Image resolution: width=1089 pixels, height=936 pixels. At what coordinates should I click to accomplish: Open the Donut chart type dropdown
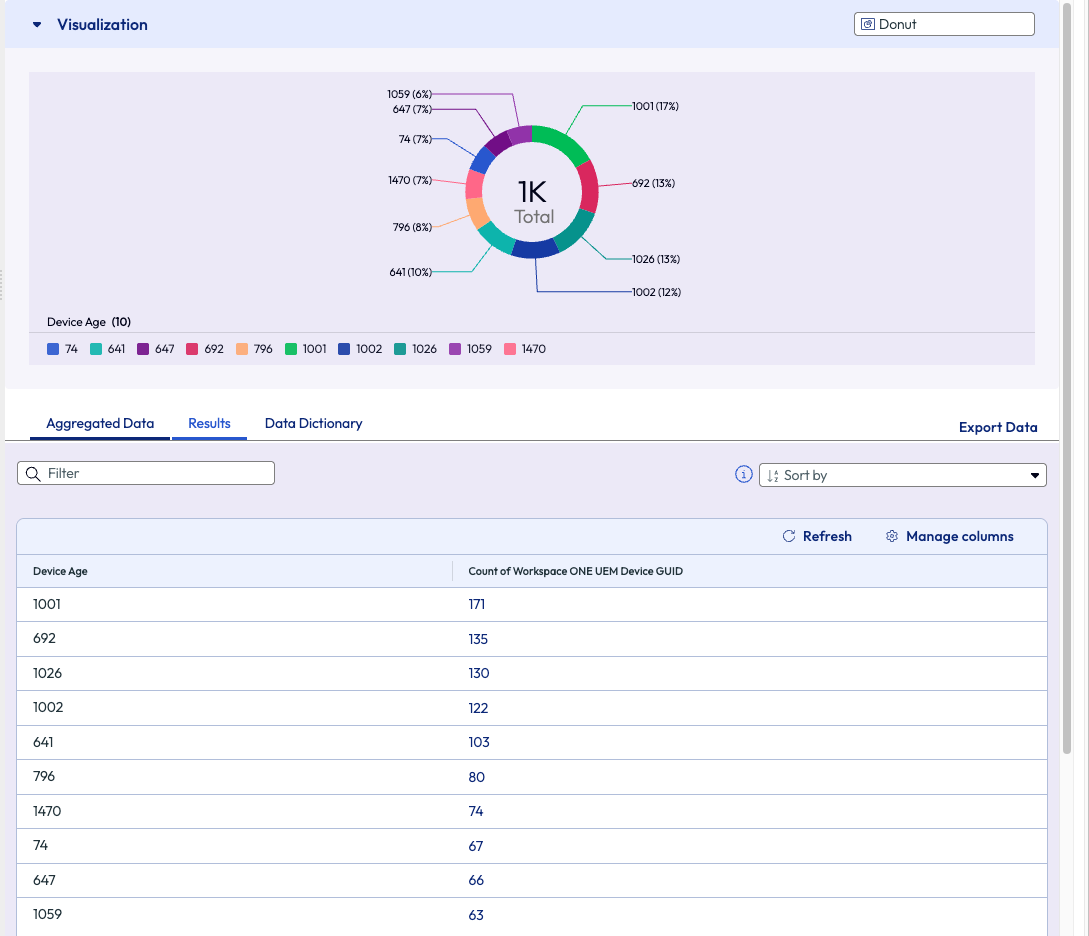[943, 24]
